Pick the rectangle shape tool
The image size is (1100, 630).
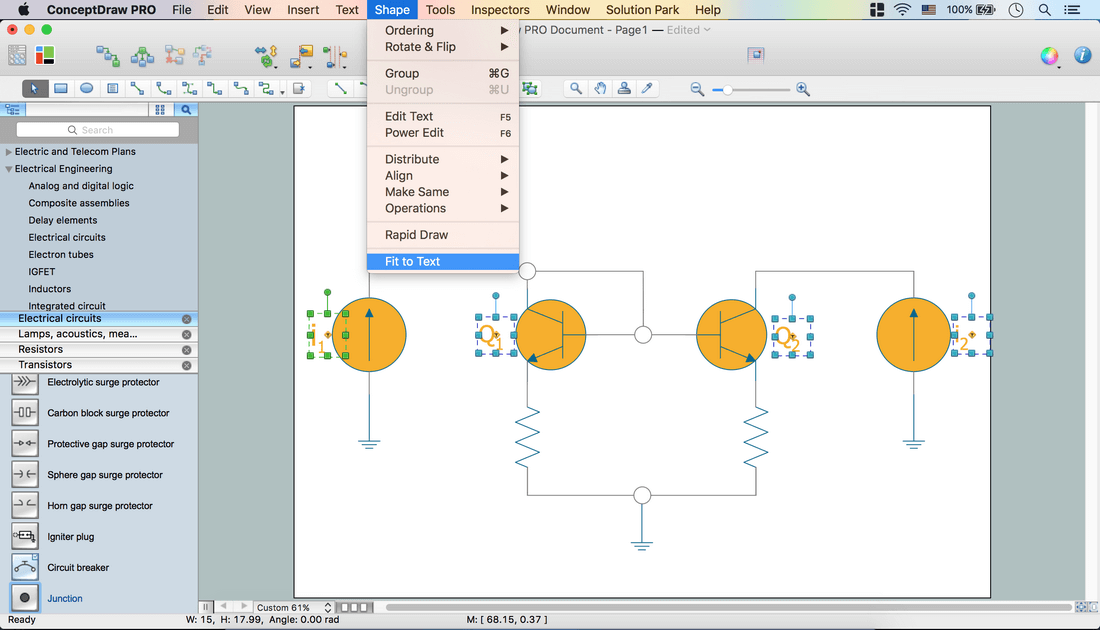click(x=61, y=89)
